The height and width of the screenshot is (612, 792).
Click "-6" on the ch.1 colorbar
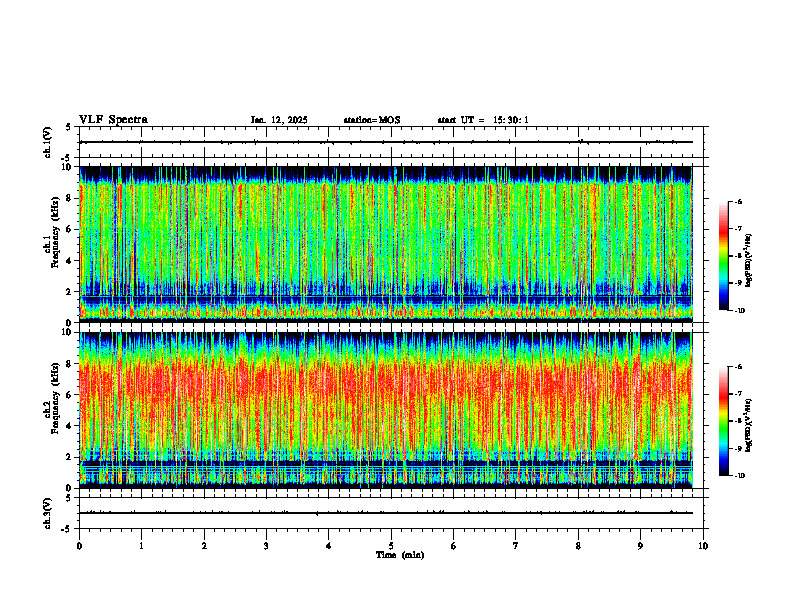[738, 201]
